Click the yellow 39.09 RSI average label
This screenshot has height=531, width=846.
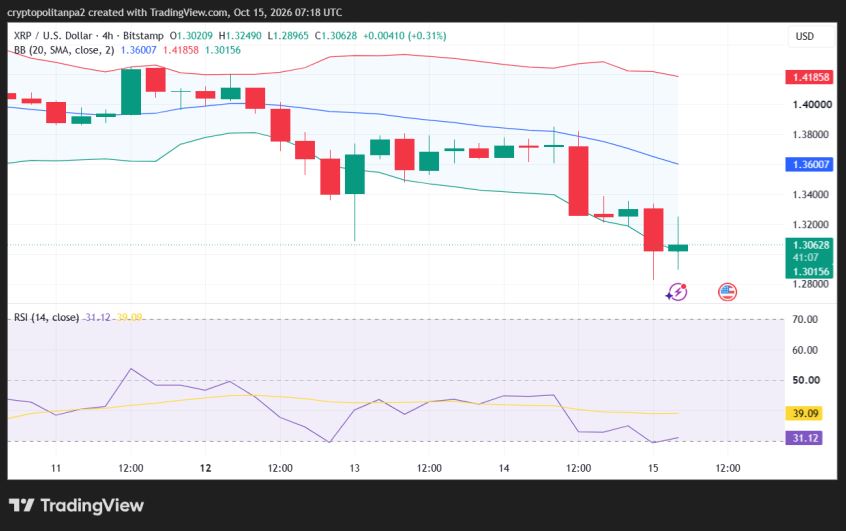805,413
